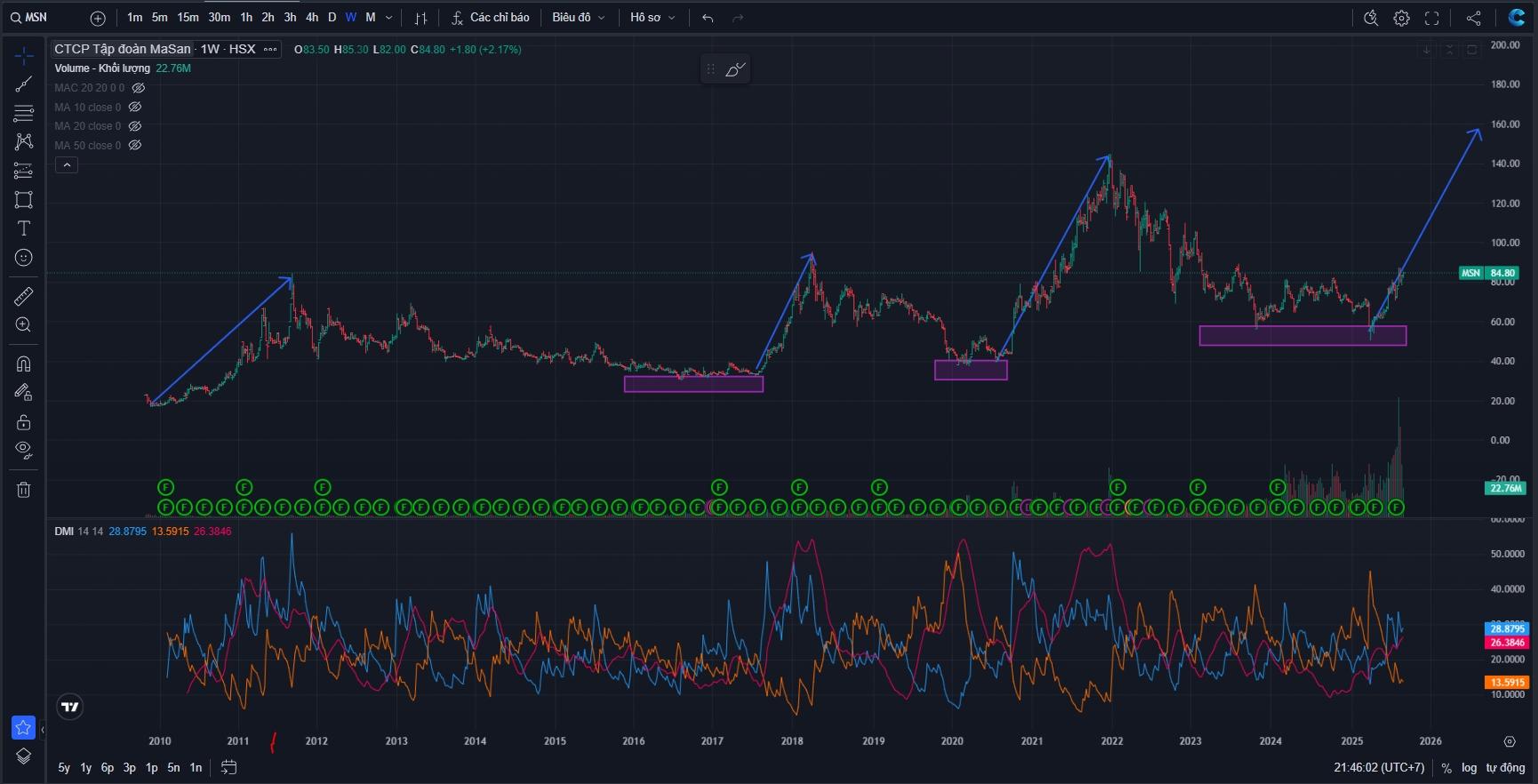Screen dimensions: 1538x784
Task: Toggle visibility of MAC 20 indicator
Action: click(x=139, y=88)
